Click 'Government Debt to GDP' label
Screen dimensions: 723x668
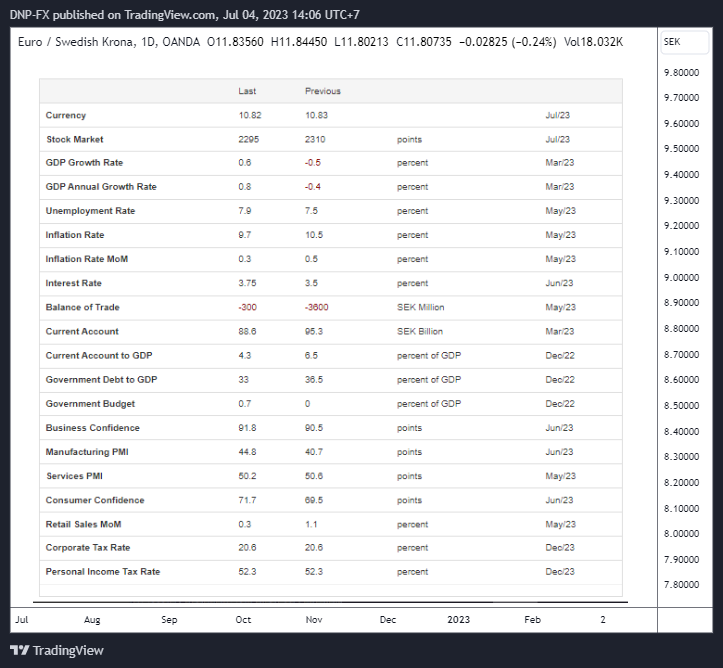click(x=101, y=379)
